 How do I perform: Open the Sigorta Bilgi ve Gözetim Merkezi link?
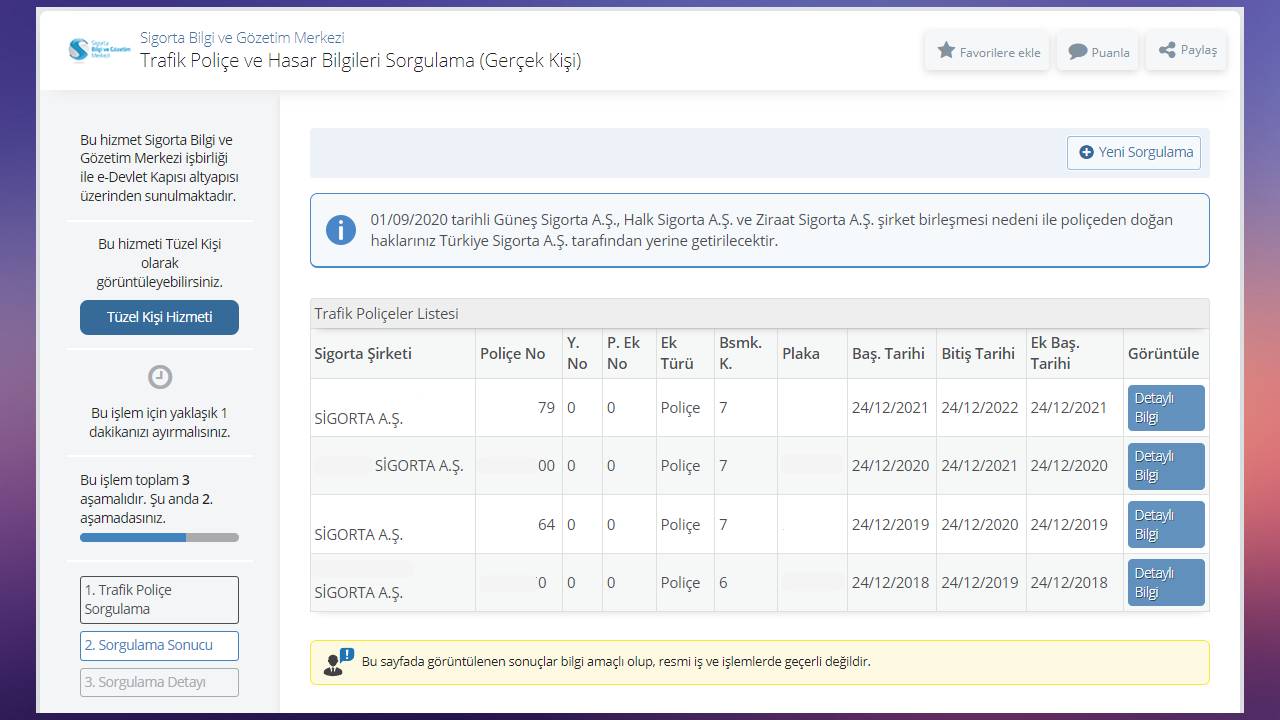[242, 38]
